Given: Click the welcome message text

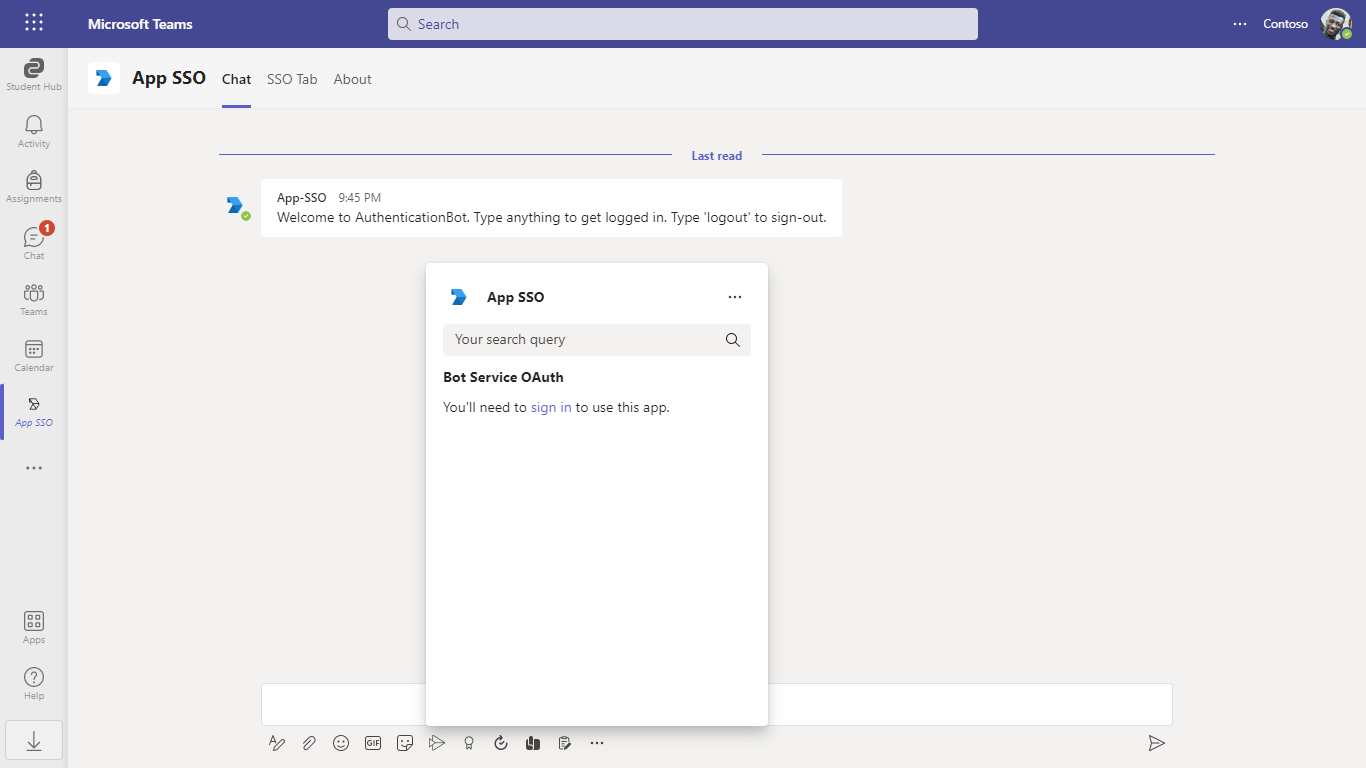Looking at the screenshot, I should (552, 217).
